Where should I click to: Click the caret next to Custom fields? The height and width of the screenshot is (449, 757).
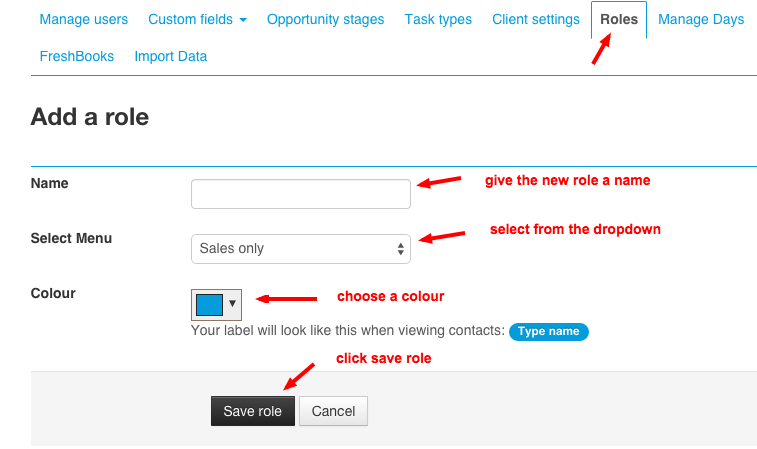[x=243, y=21]
